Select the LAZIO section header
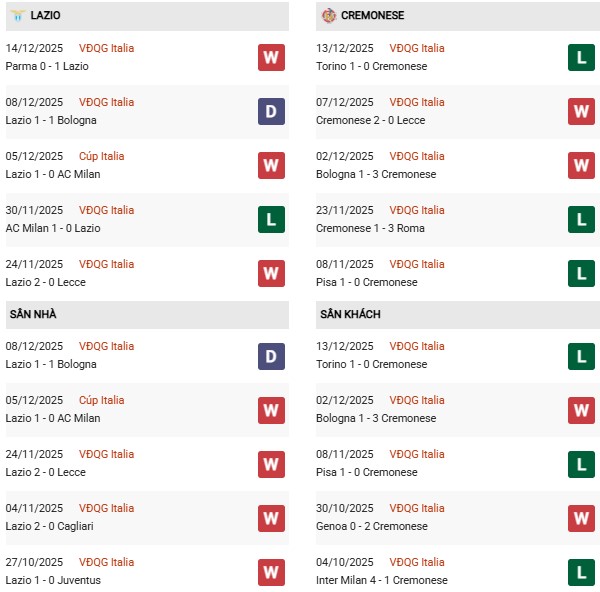 45,16
